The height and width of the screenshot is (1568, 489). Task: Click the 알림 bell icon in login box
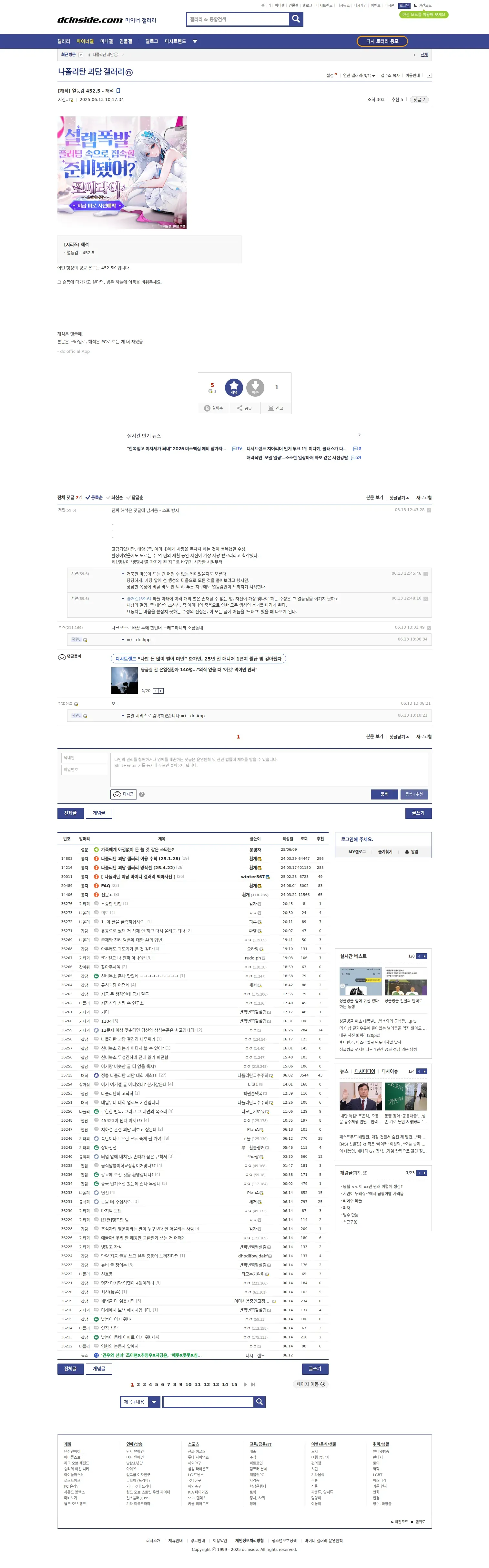[x=407, y=852]
